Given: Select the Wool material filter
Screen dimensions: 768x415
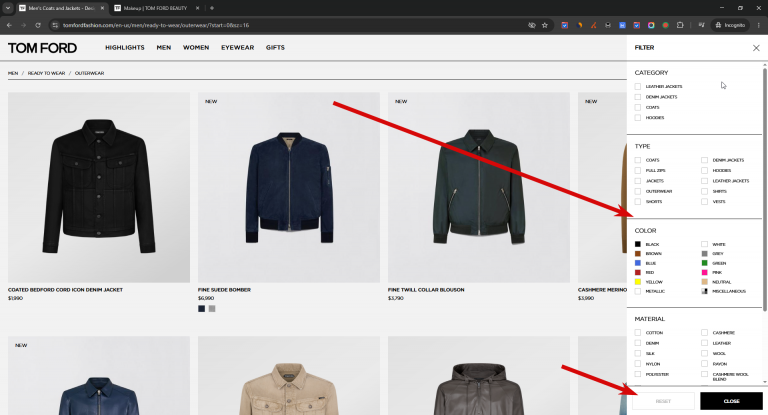Looking at the screenshot, I should tap(704, 353).
